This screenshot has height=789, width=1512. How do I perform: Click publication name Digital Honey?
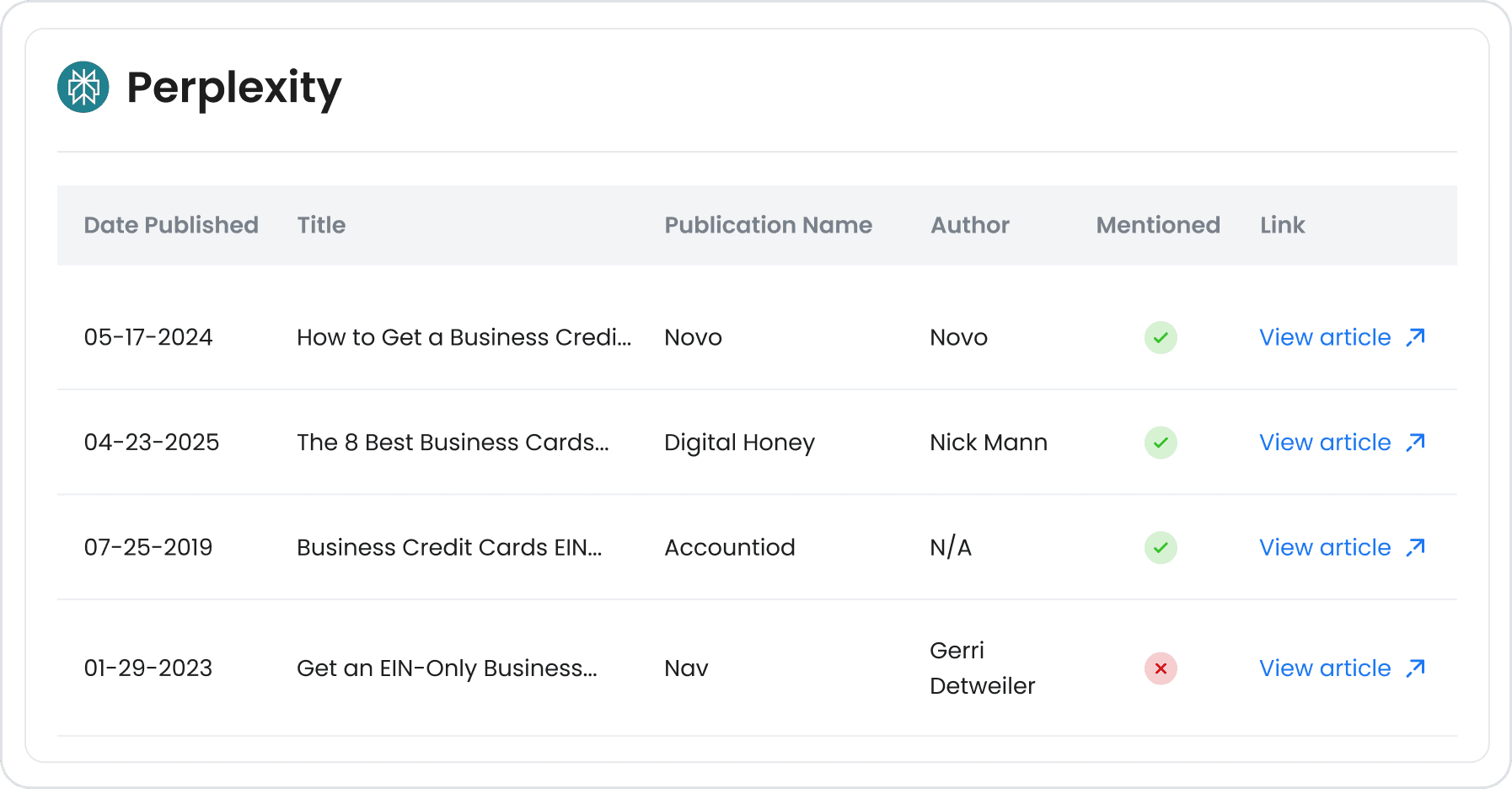[739, 443]
